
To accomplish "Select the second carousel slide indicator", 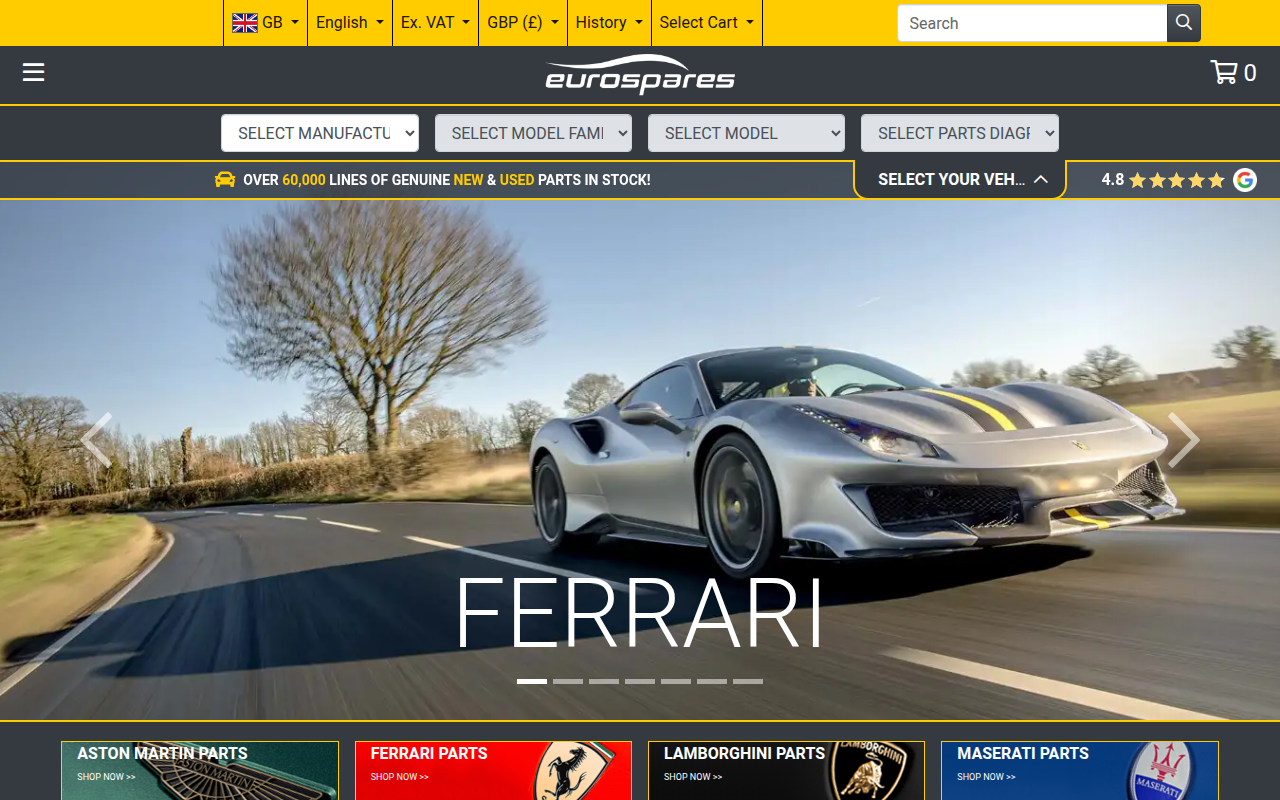I will click(x=568, y=681).
